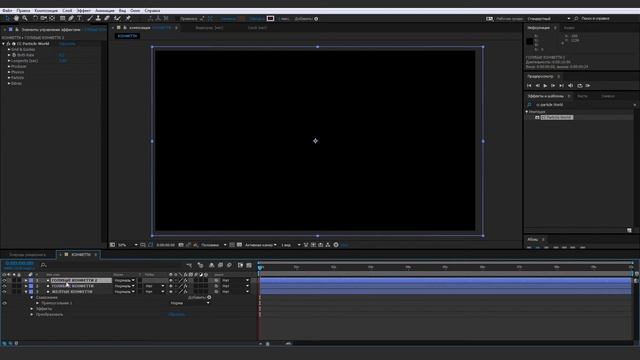Open blend mode dropdown for layer 1
Viewport: 640px width, 360px height.
124,281
